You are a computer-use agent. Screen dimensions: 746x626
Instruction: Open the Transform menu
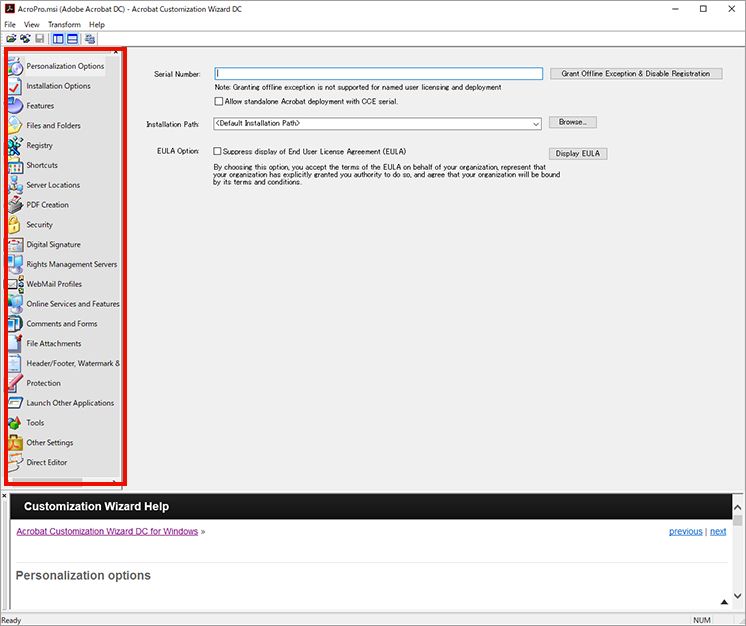(64, 25)
